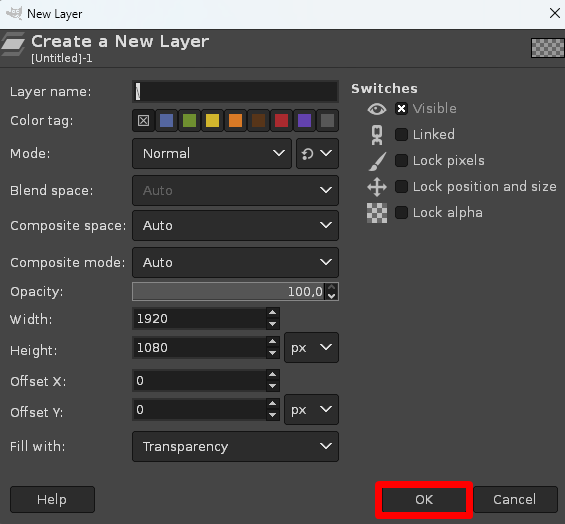Click the Linked chain icon
565x524 pixels.
tap(377, 135)
